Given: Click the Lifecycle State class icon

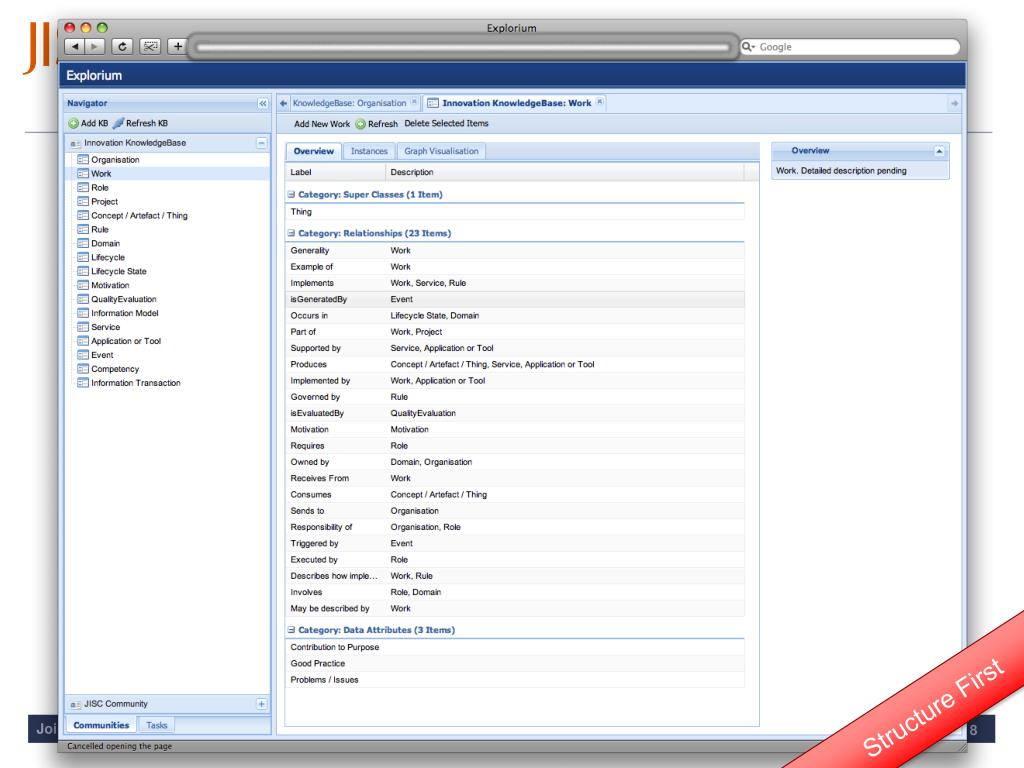Looking at the screenshot, I should point(83,271).
